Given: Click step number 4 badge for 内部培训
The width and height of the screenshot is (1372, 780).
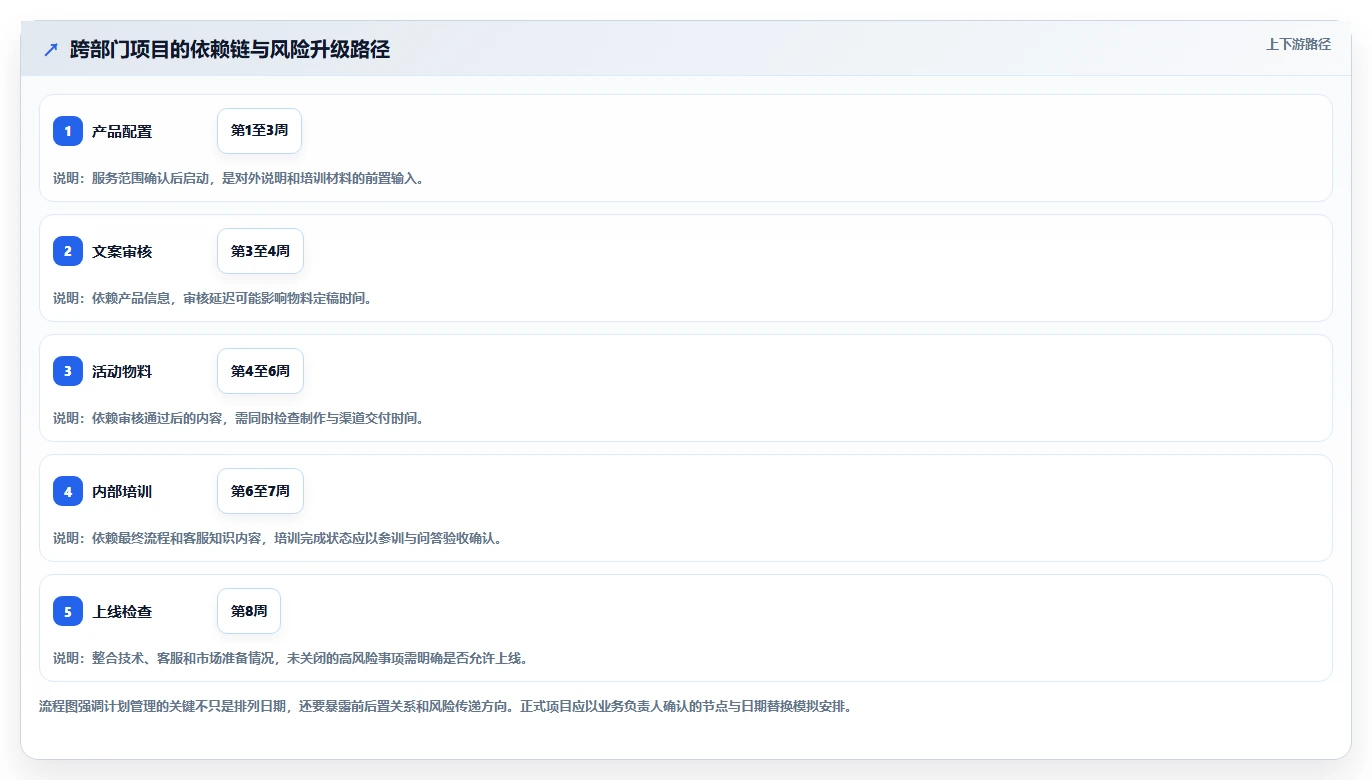Looking at the screenshot, I should coord(68,491).
